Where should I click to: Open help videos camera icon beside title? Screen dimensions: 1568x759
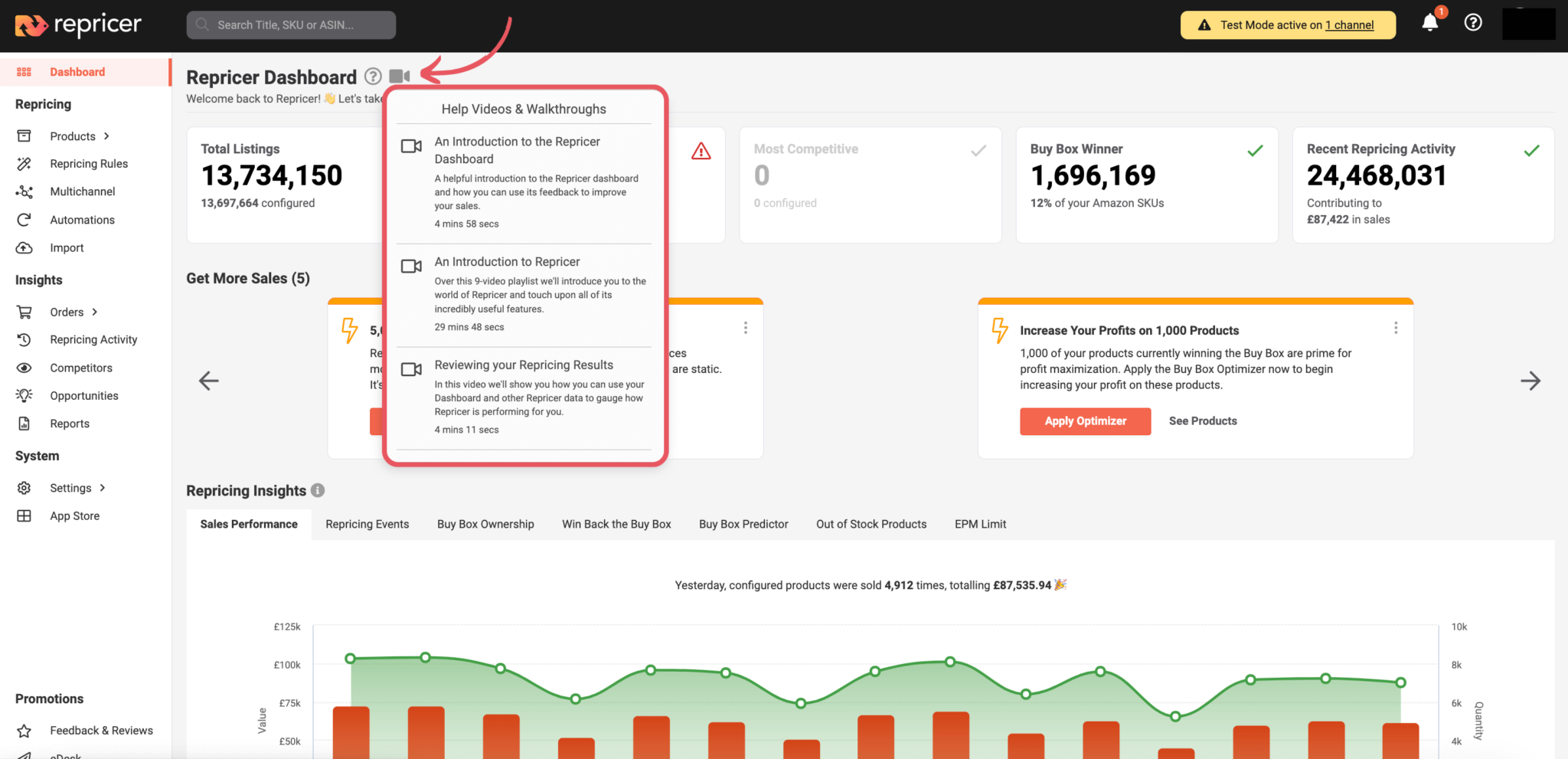click(x=400, y=77)
